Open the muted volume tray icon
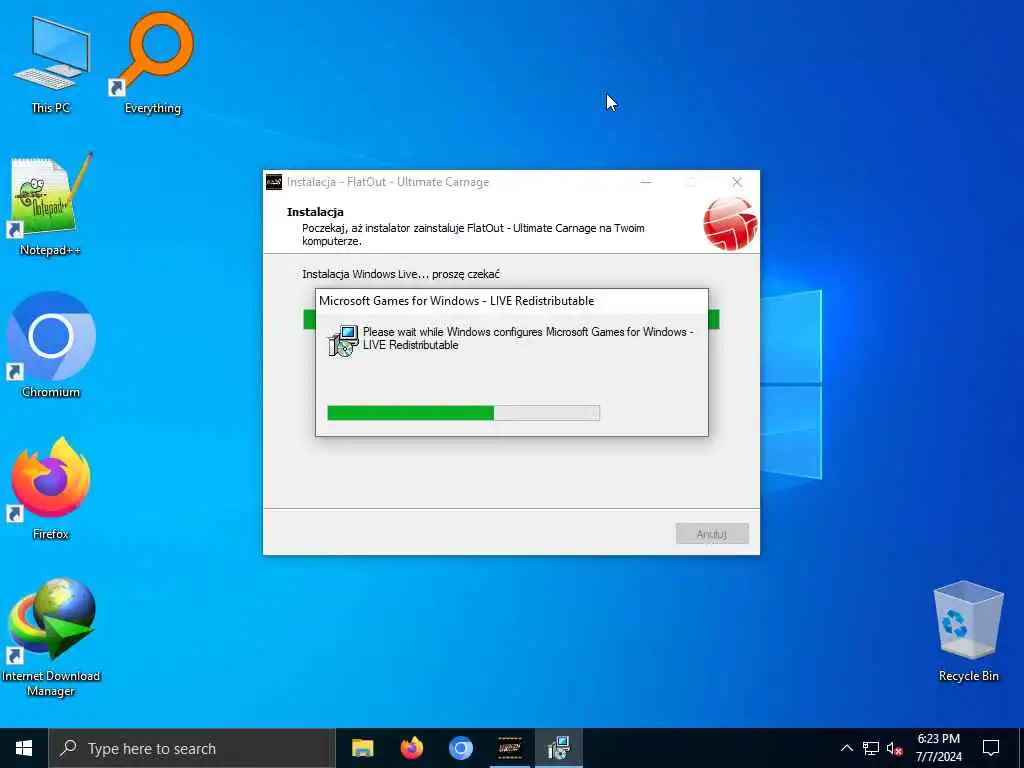 point(894,748)
